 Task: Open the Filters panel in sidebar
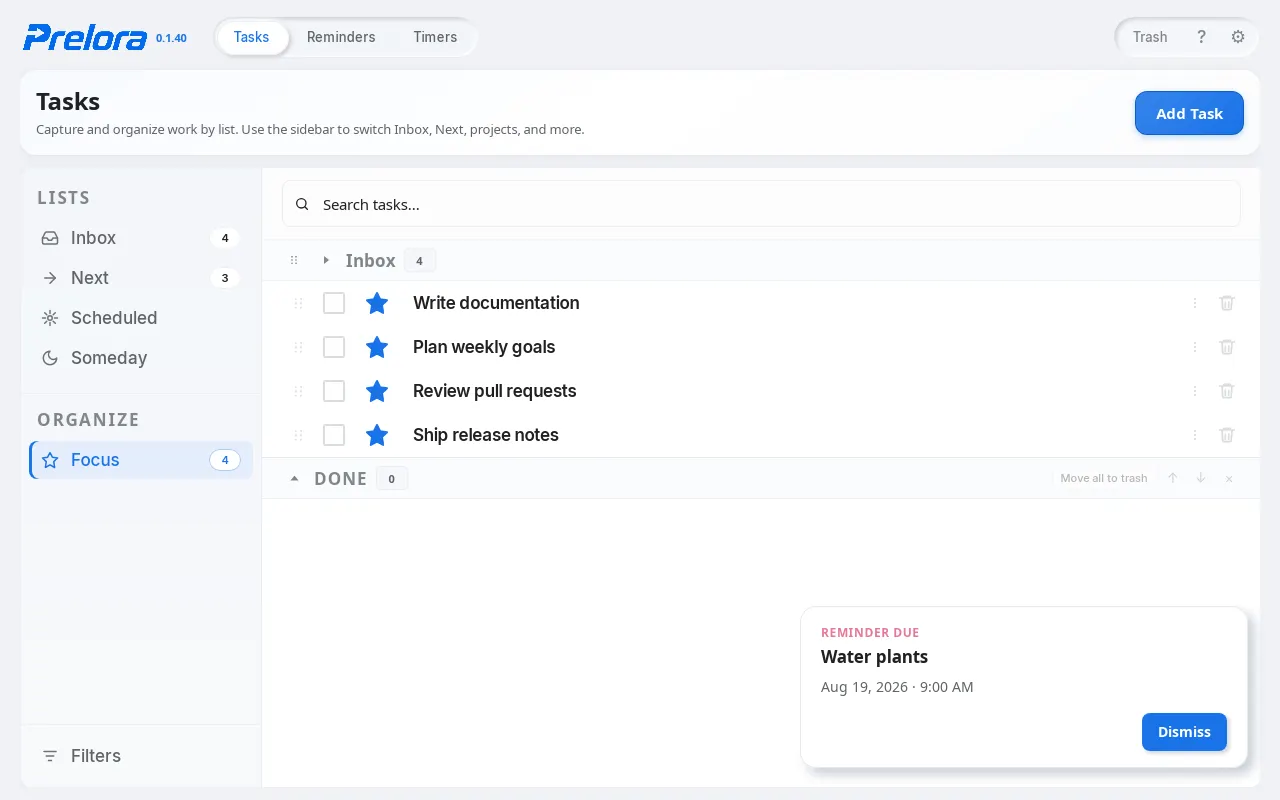[x=141, y=756]
